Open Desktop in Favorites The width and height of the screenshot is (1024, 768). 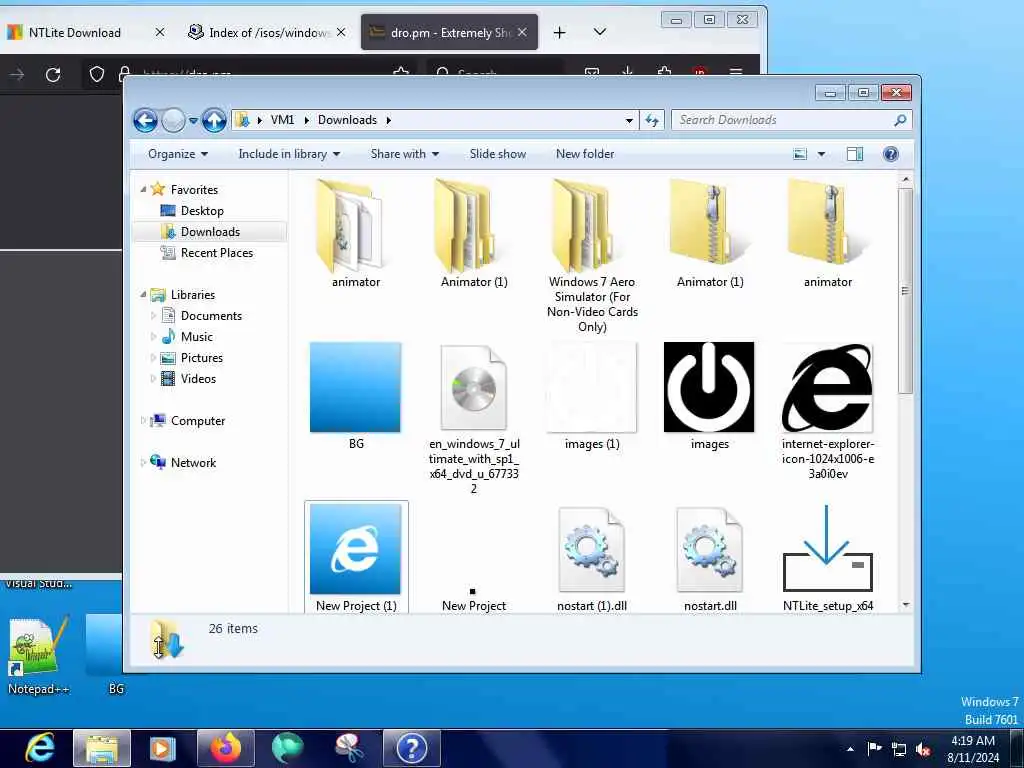coord(202,211)
